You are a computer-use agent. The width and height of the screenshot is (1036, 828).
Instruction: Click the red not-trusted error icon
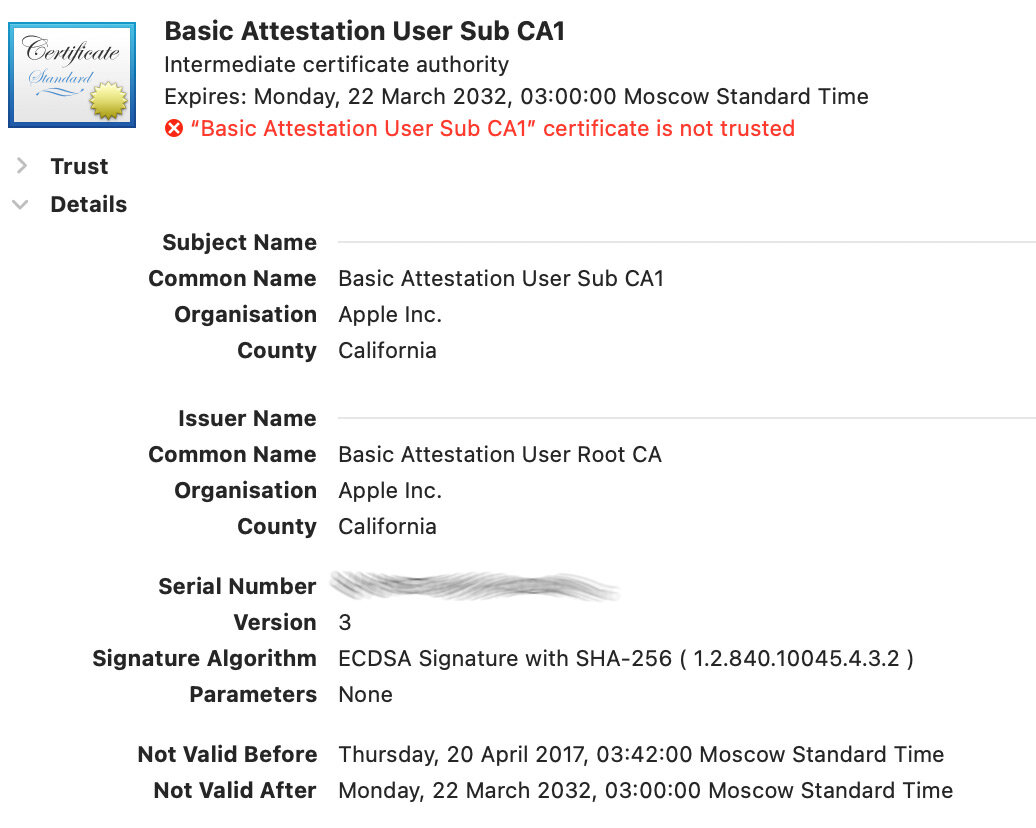click(174, 129)
